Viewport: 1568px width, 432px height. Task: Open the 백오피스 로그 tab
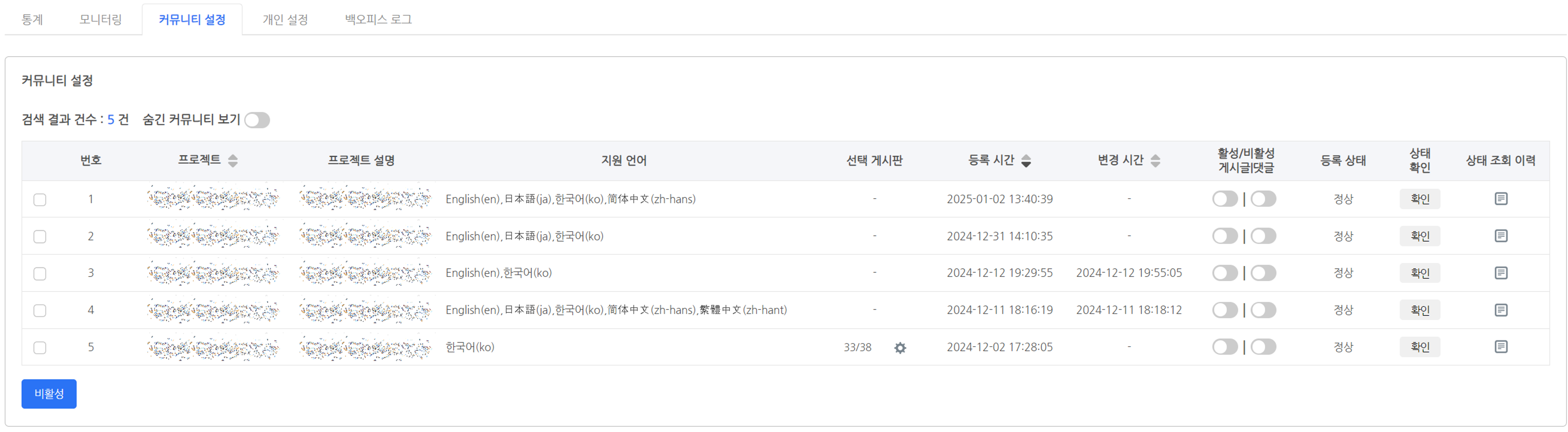pos(378,20)
